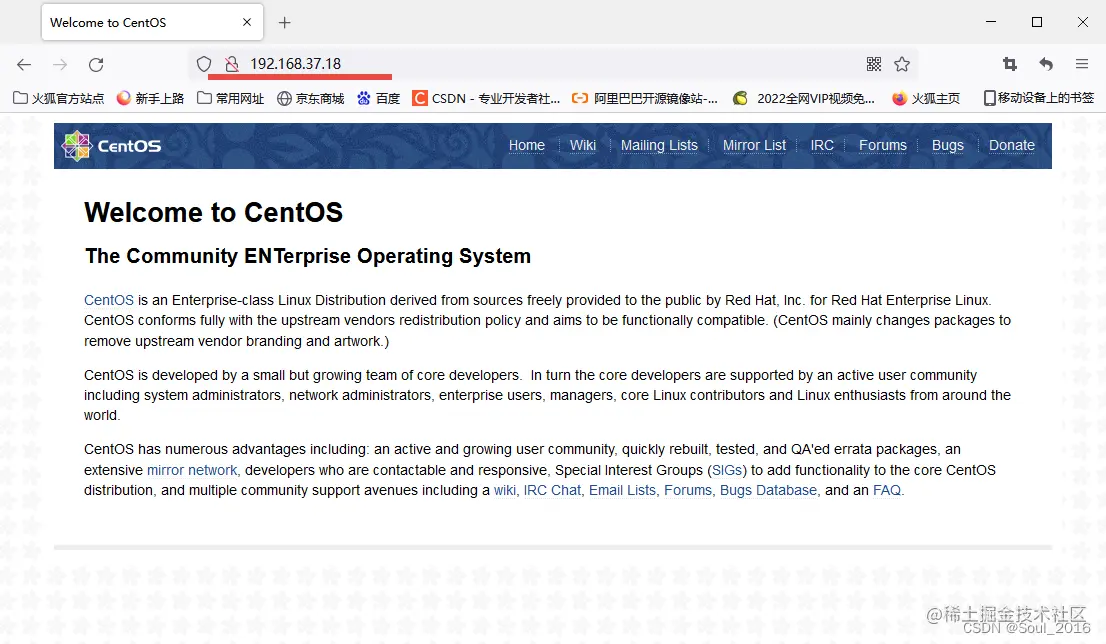Click the screenshot crop tool icon
1106x644 pixels.
1010,64
